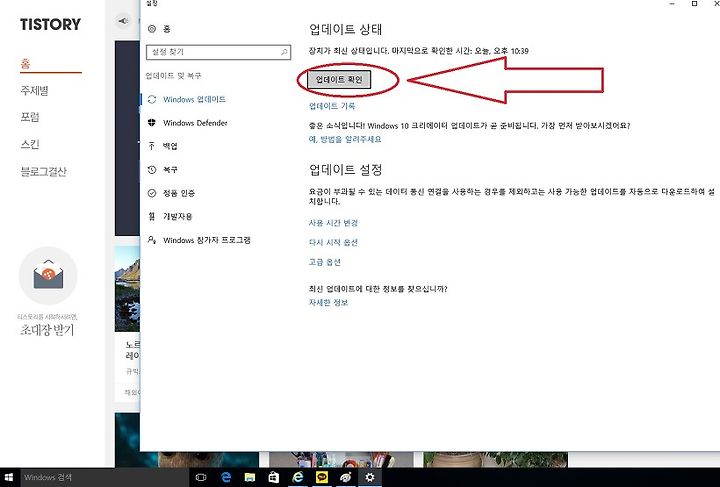This screenshot has width=720, height=487.
Task: Click the 업데이트 확인 button
Action: coord(339,79)
